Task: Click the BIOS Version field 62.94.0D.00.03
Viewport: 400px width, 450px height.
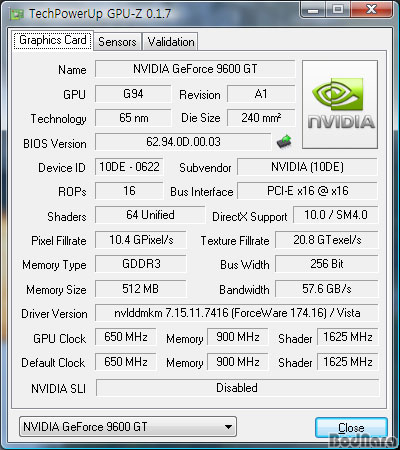Action: (183, 142)
